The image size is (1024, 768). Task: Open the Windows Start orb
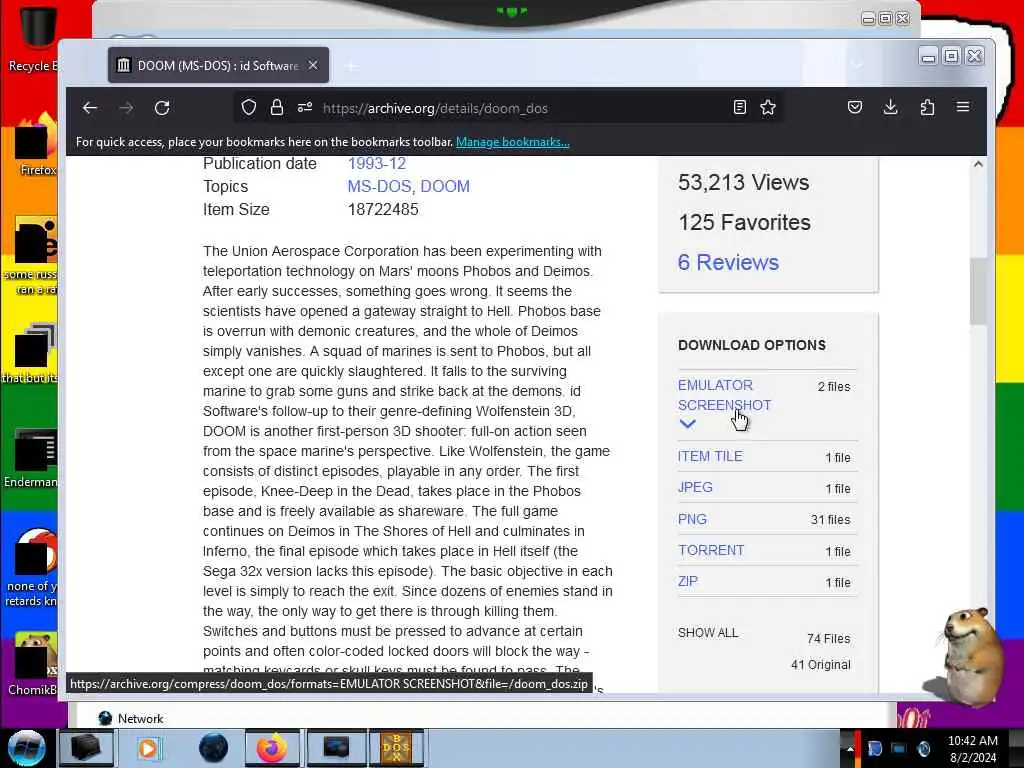tap(26, 748)
